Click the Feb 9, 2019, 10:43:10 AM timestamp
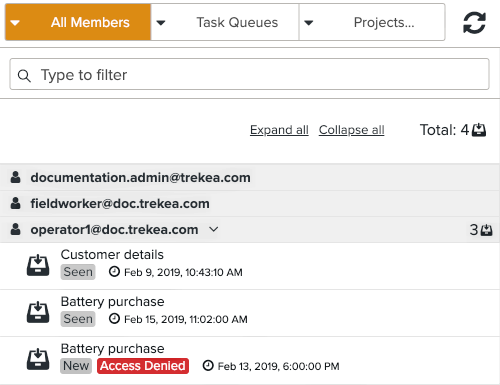Viewport: 500px width, 385px height. (x=183, y=272)
